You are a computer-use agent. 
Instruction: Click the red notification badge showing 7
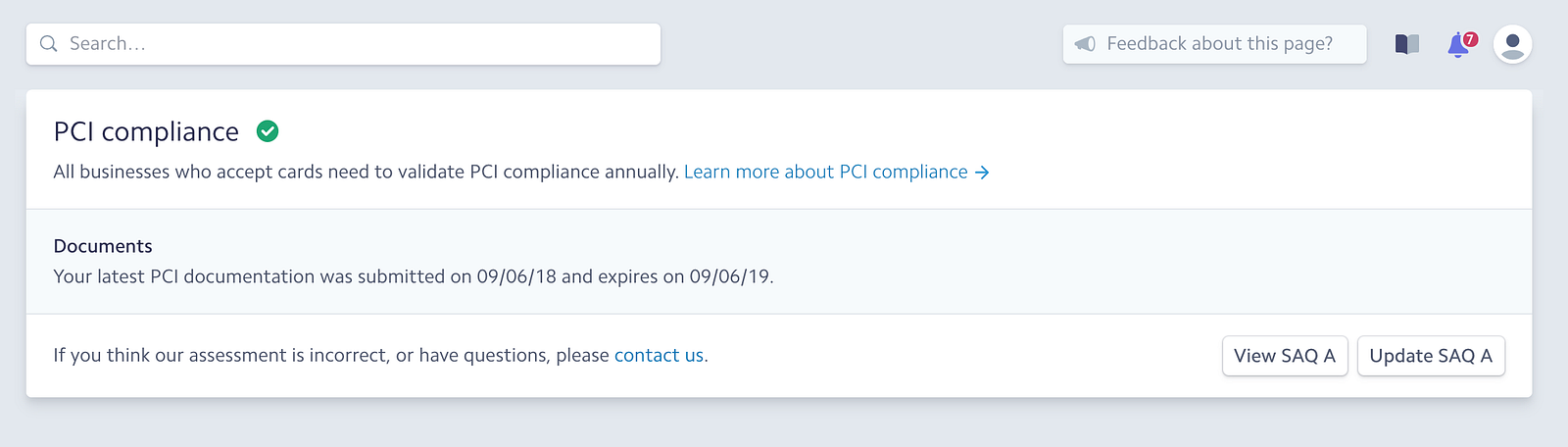tap(1470, 39)
